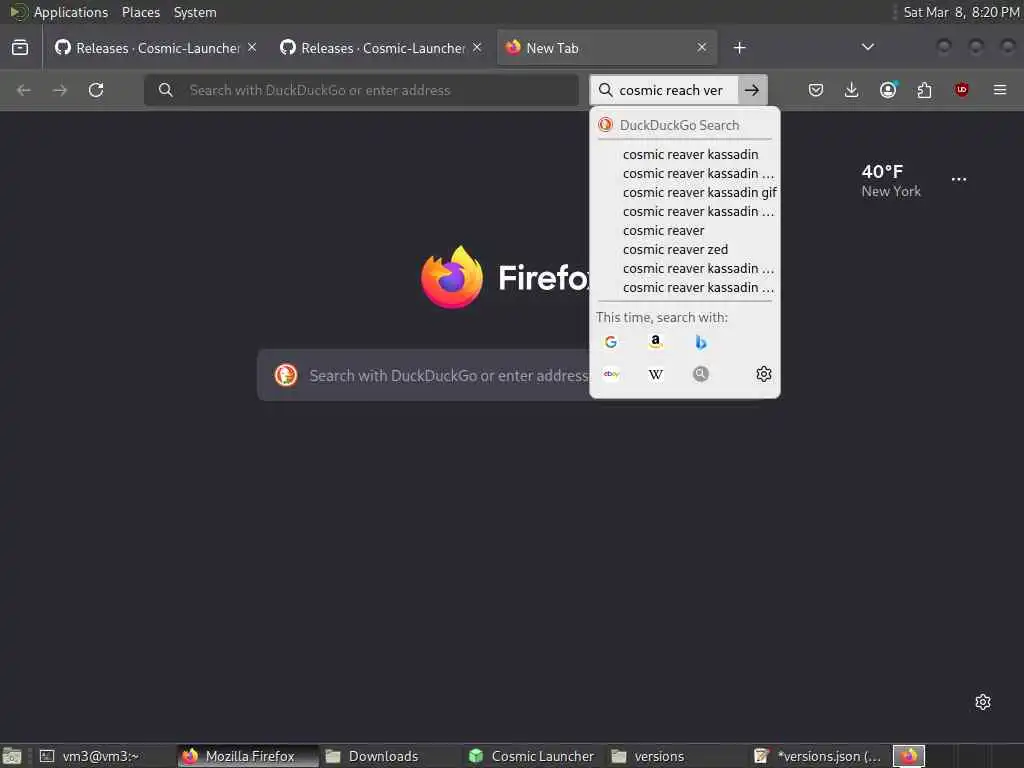The width and height of the screenshot is (1024, 768).
Task: Search this time with Google
Action: [x=611, y=342]
